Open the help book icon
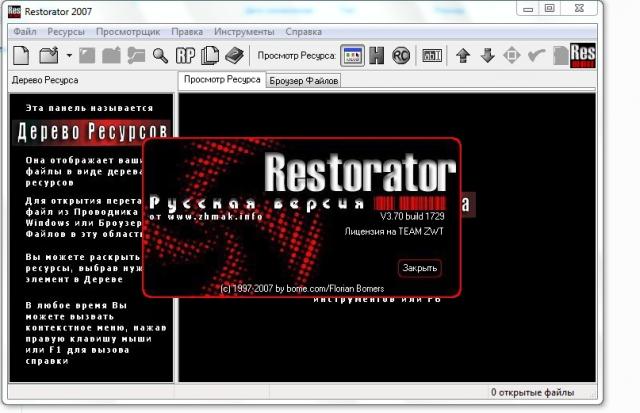This screenshot has width=640, height=413. pyautogui.click(x=234, y=56)
